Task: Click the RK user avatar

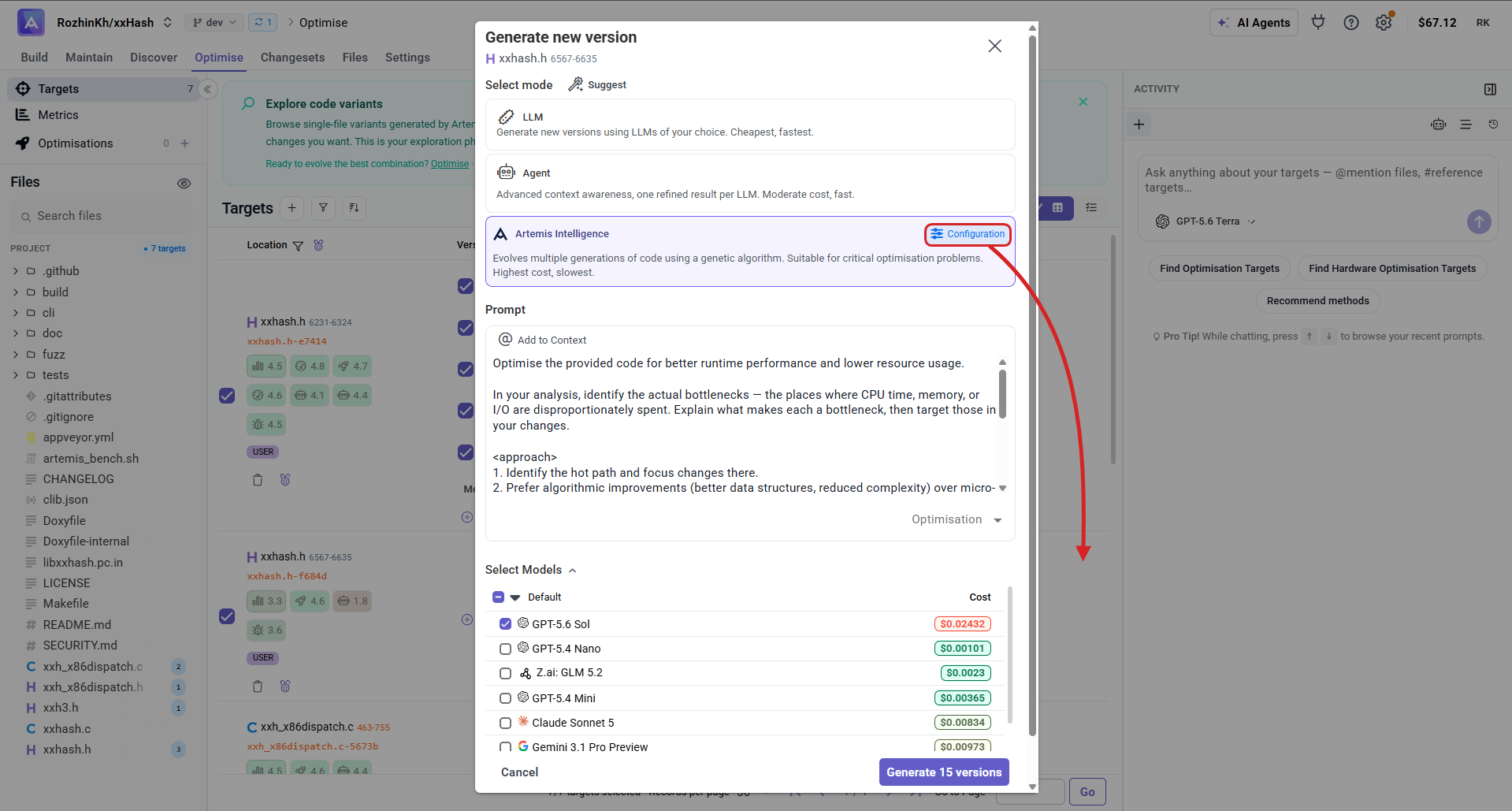Action: [x=1483, y=23]
